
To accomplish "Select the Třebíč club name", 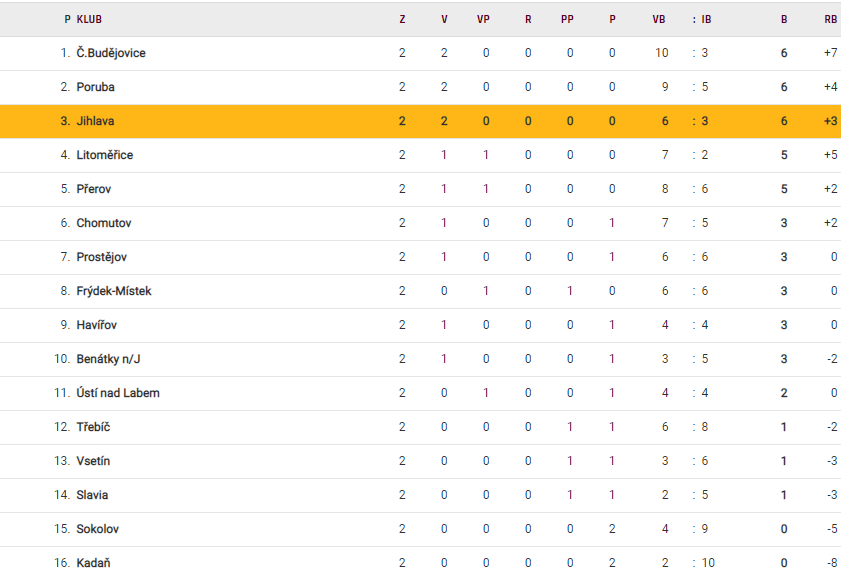I will [93, 427].
